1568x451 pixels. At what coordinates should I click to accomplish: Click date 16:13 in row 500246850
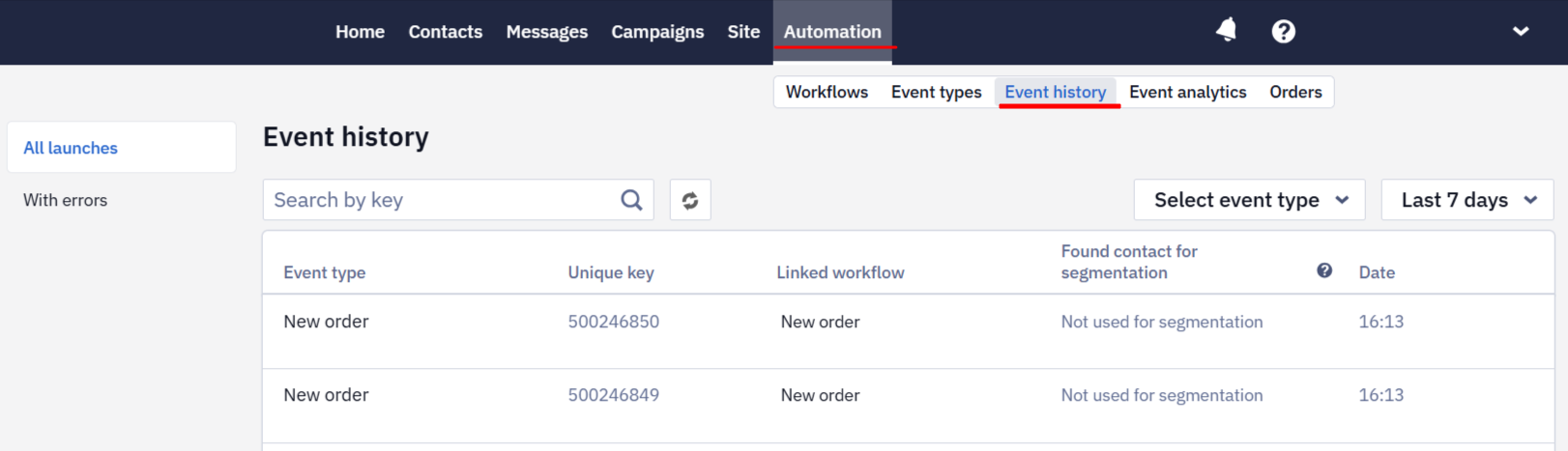point(1380,322)
